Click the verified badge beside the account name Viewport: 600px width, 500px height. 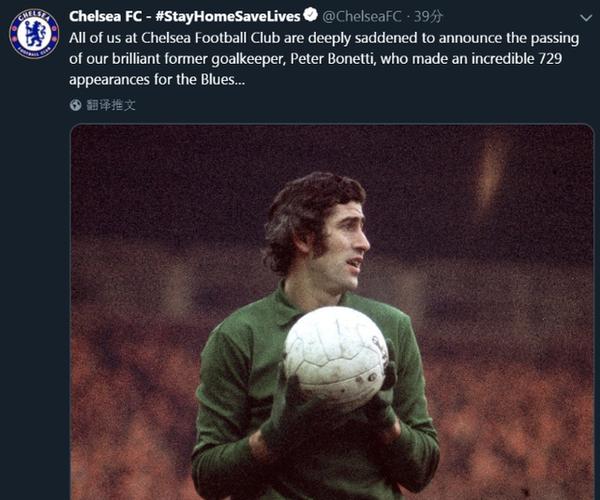point(311,15)
